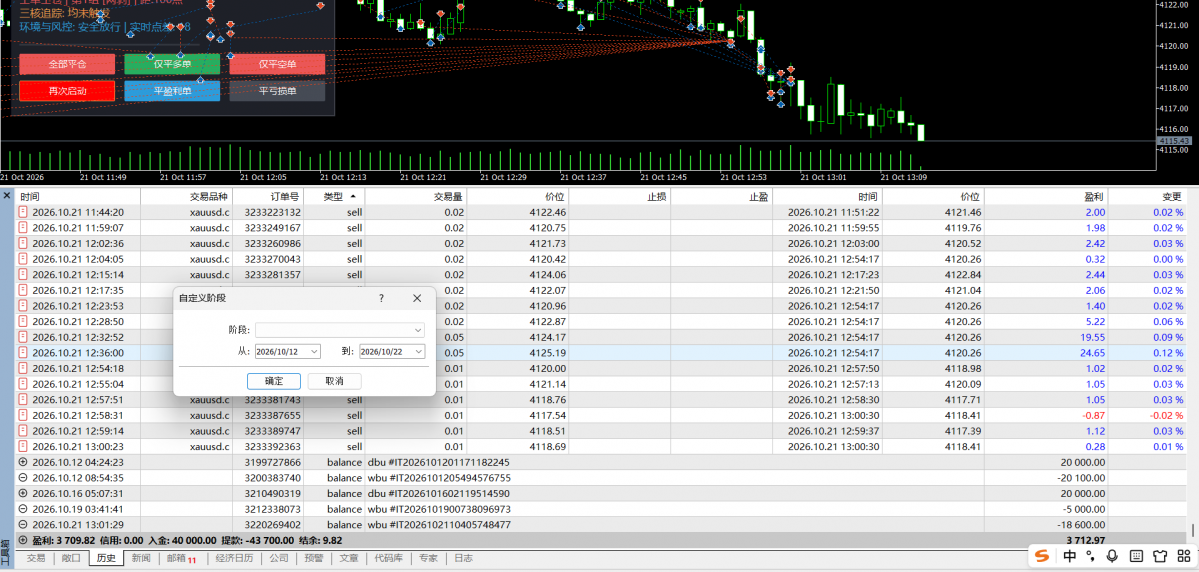
Task: Click the Sogou input method S logo
Action: pos(1042,555)
